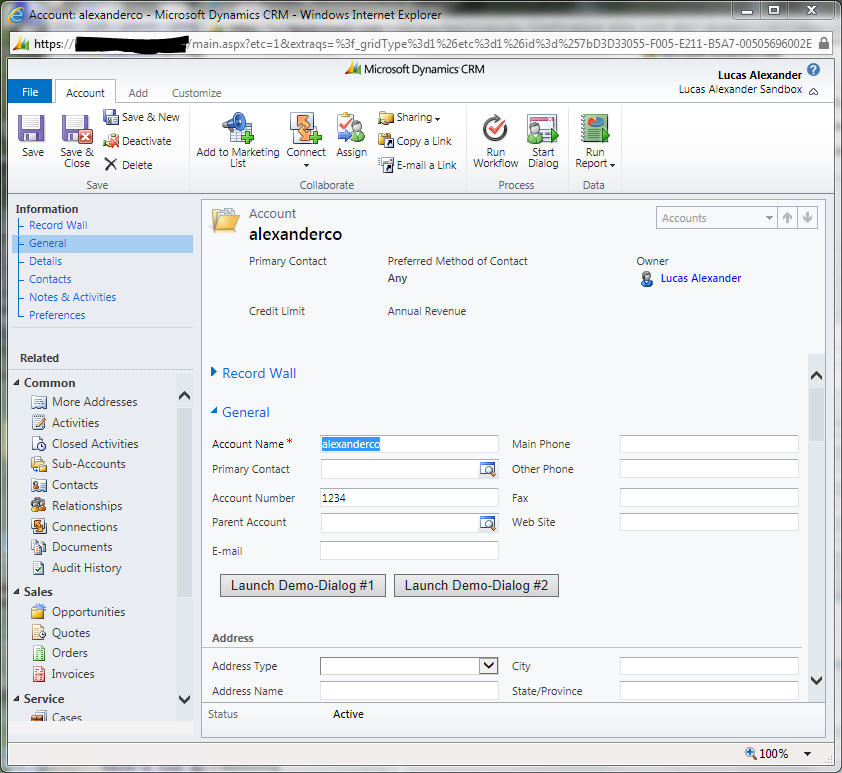The height and width of the screenshot is (773, 842).
Task: Open the Sharing menu
Action: click(x=409, y=117)
